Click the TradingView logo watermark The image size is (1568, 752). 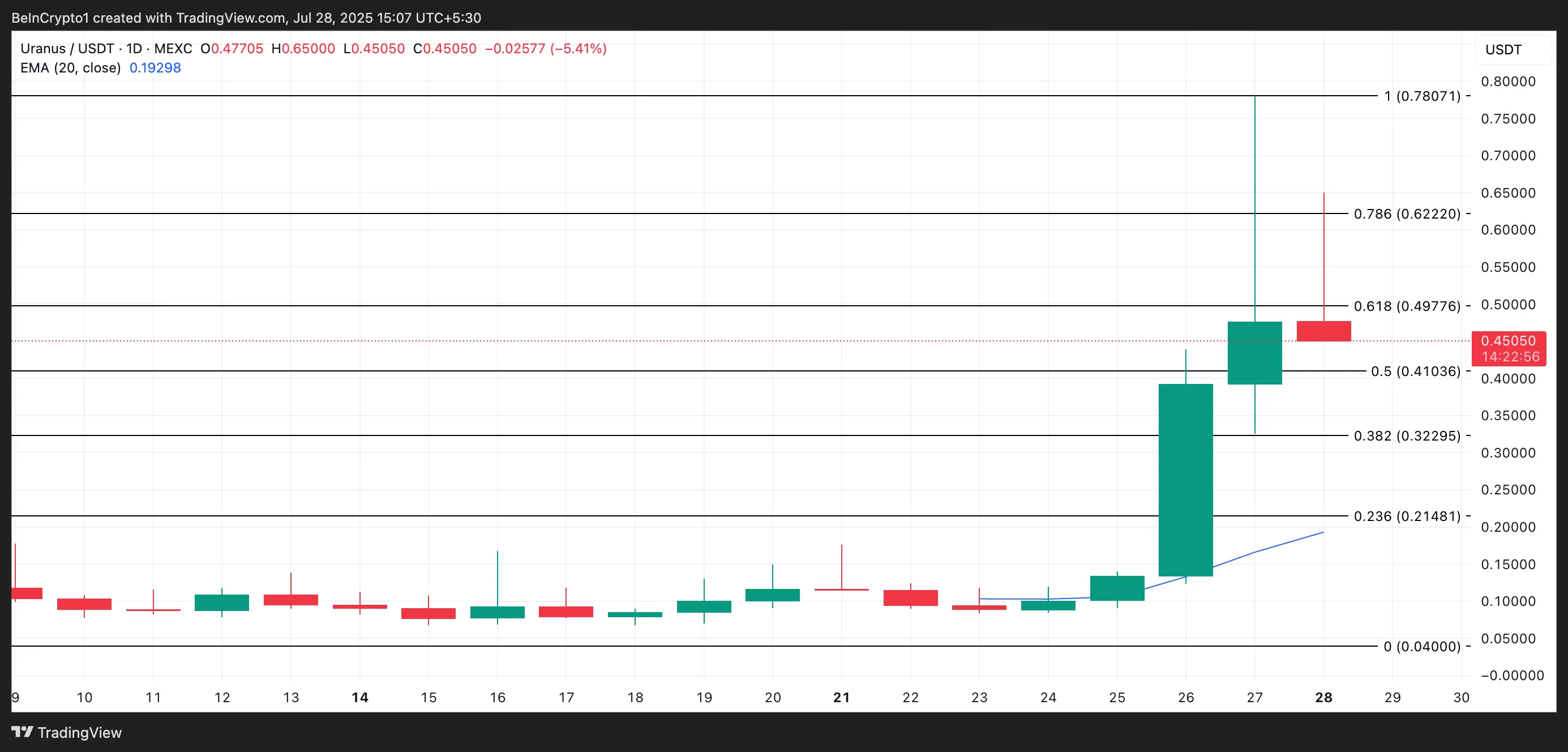pos(67,733)
